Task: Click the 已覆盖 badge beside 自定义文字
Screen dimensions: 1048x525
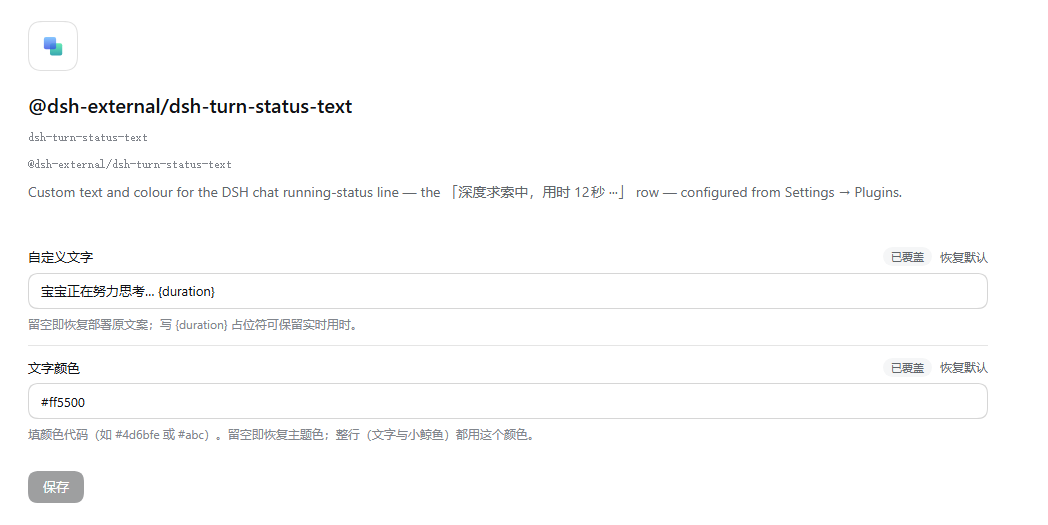Action: [x=907, y=257]
